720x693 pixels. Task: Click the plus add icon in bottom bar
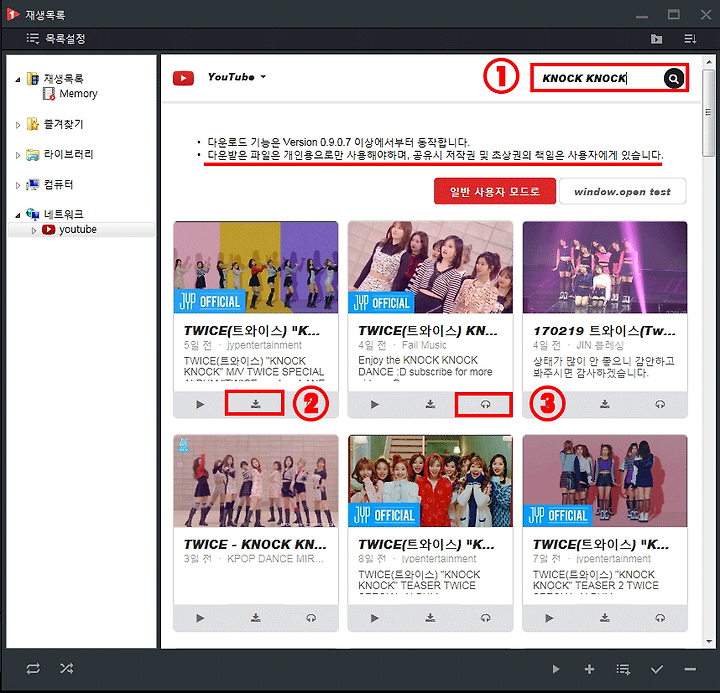pyautogui.click(x=590, y=669)
